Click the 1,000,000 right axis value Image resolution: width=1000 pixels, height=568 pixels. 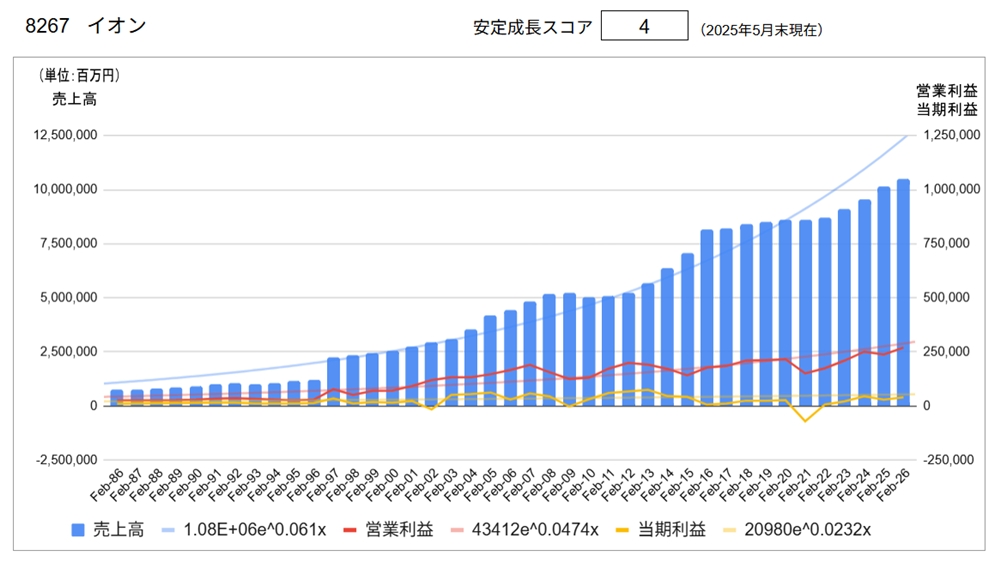[x=952, y=189]
